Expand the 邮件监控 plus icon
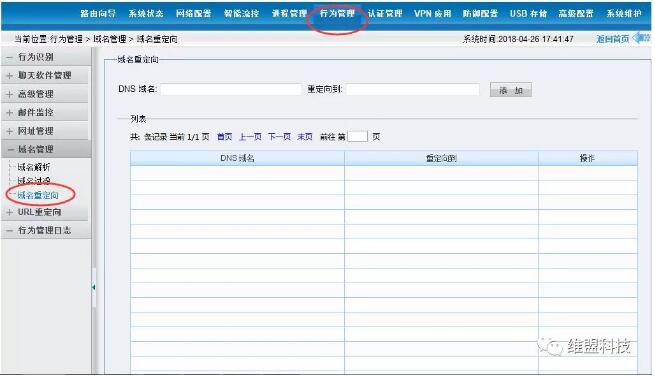 click(x=9, y=113)
